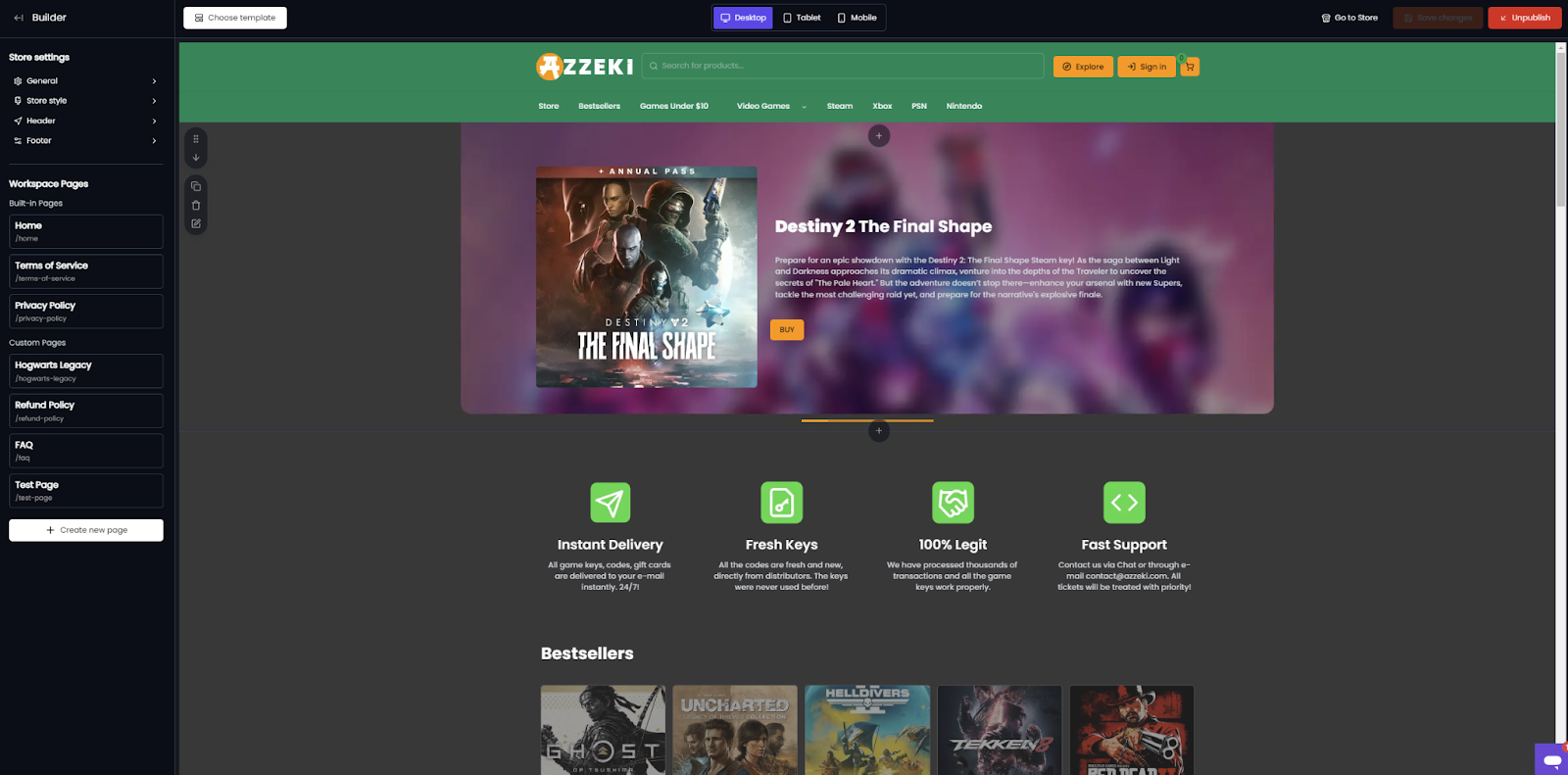Click the Choose template button
Viewport: 1568px width, 775px height.
[235, 18]
